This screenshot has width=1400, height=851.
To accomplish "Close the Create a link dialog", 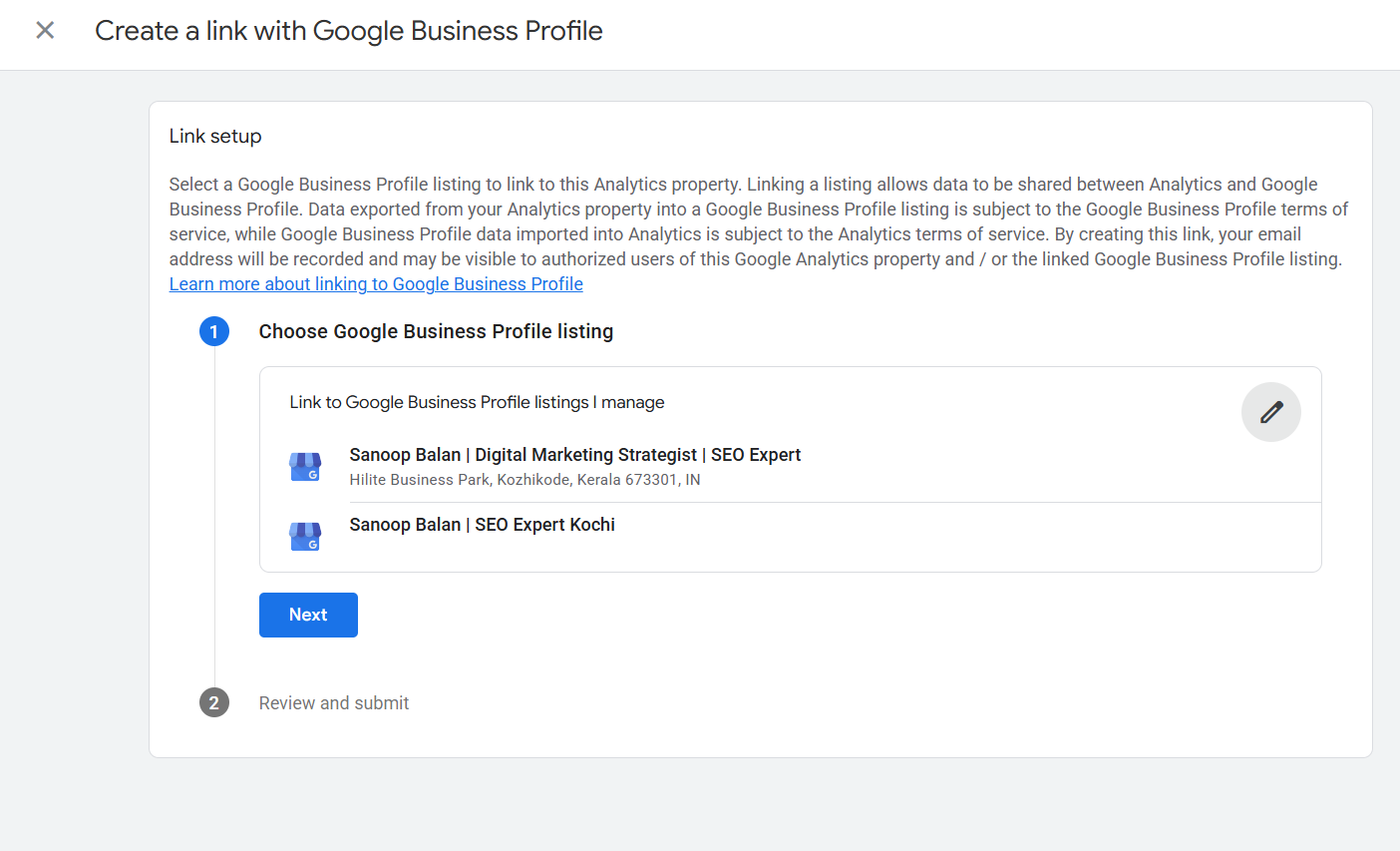I will click(x=45, y=30).
